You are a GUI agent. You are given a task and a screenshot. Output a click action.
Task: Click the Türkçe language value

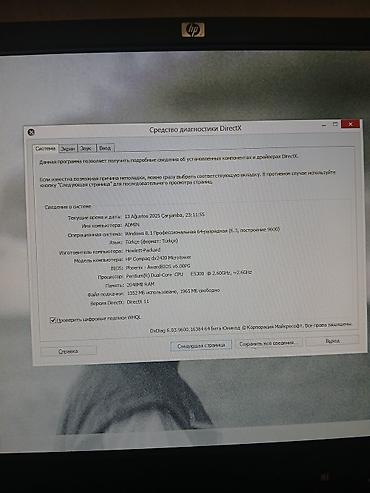click(x=151, y=241)
